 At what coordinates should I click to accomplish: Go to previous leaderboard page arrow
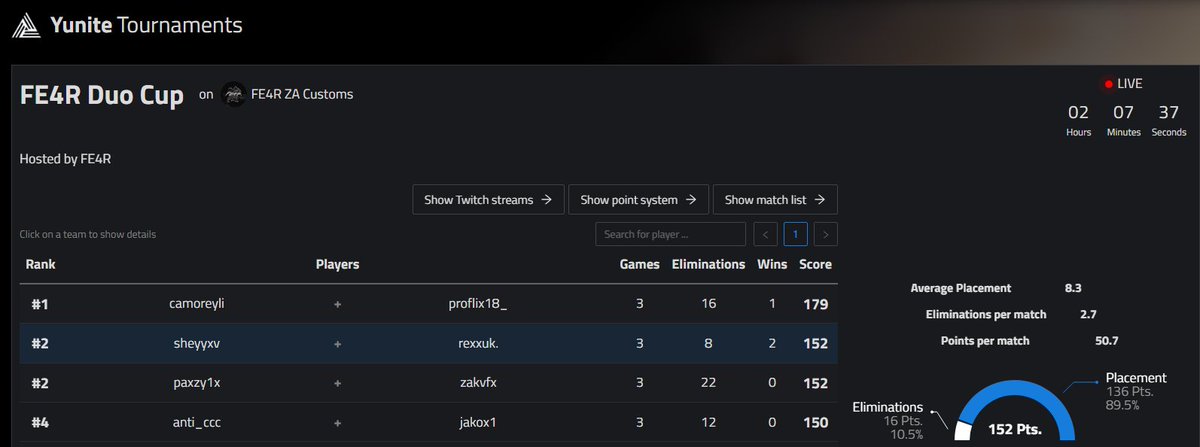tap(765, 234)
